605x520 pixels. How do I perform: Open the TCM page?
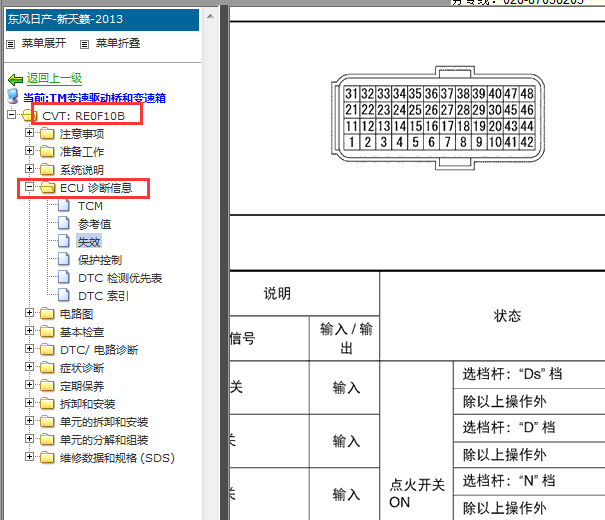click(90, 206)
